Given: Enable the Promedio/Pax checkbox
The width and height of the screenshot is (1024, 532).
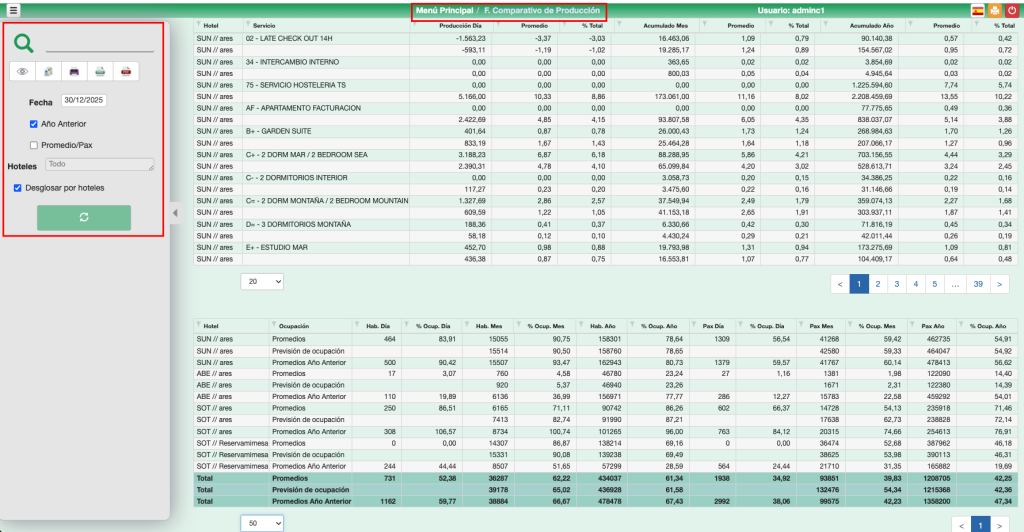Looking at the screenshot, I should (34, 144).
